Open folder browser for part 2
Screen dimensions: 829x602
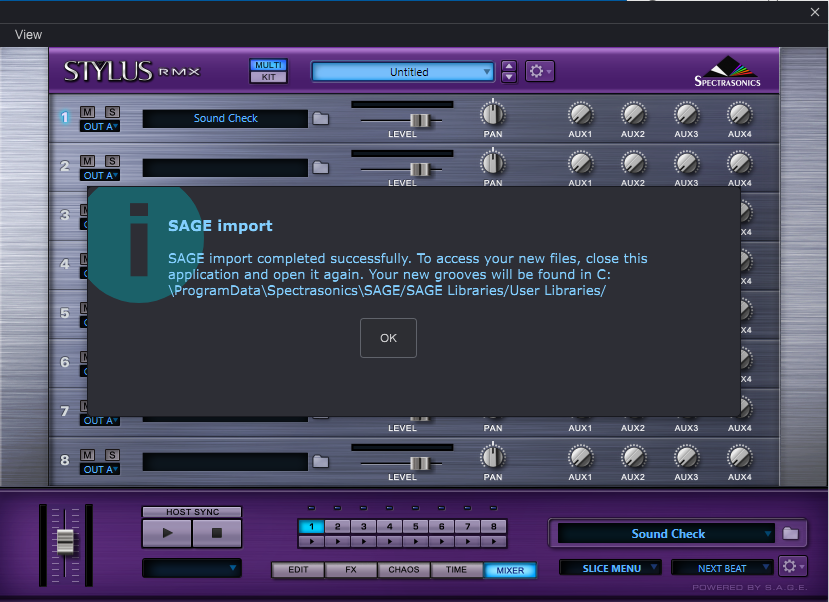320,168
